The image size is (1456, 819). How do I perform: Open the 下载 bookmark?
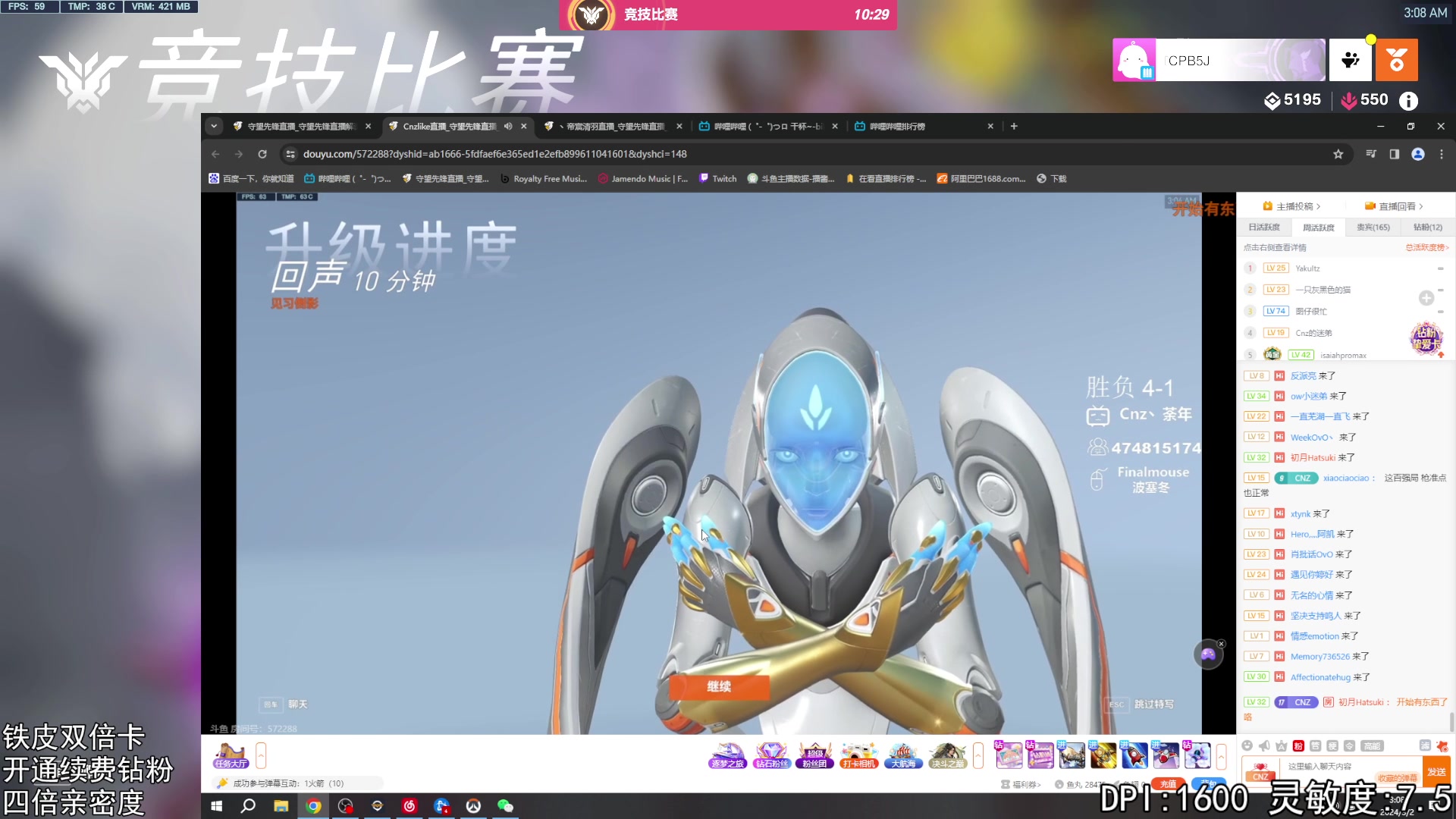tap(1052, 179)
